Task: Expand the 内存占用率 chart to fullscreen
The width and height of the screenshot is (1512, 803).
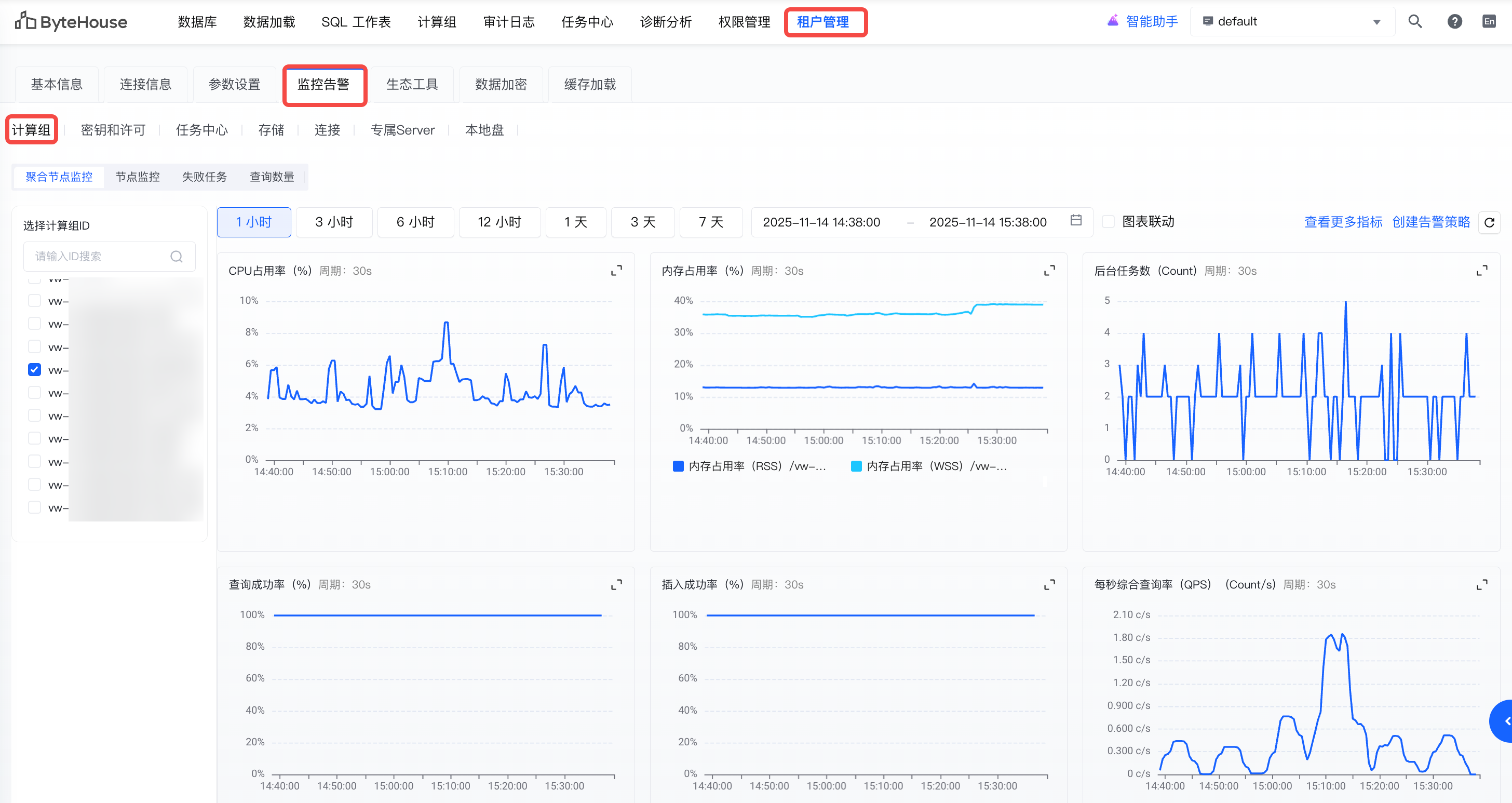Action: (x=1049, y=271)
